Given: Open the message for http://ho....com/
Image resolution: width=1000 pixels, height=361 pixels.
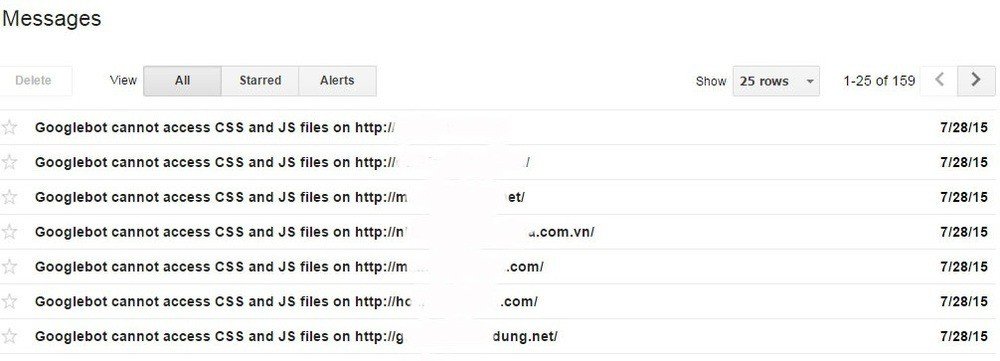Looking at the screenshot, I should [286, 301].
